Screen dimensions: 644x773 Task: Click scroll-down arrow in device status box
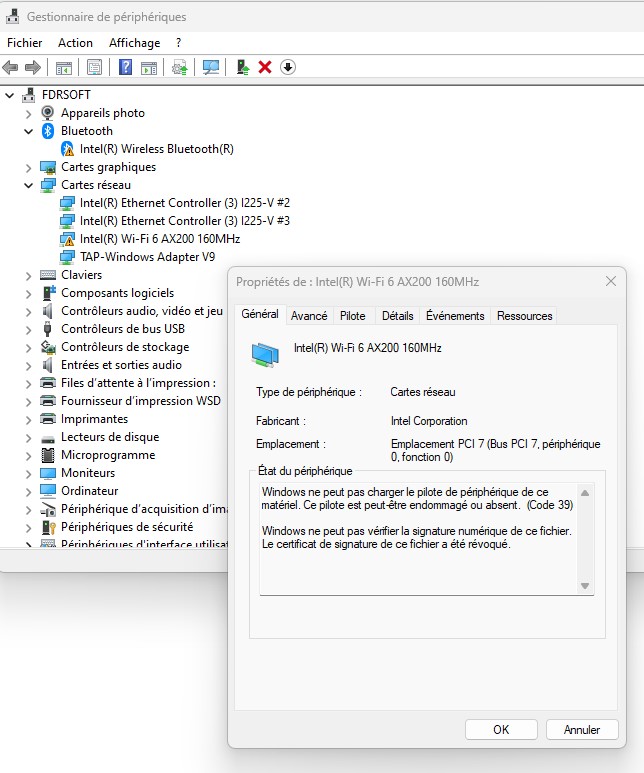click(585, 586)
